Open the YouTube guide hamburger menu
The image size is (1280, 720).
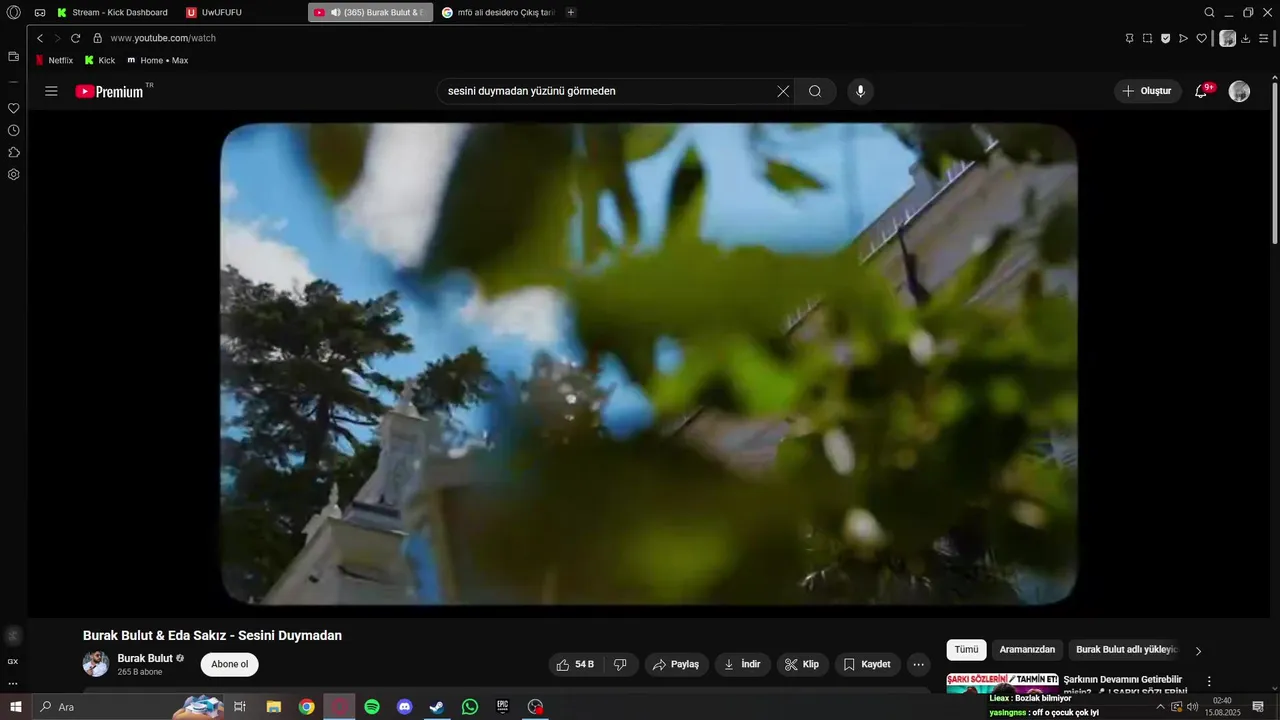tap(51, 91)
